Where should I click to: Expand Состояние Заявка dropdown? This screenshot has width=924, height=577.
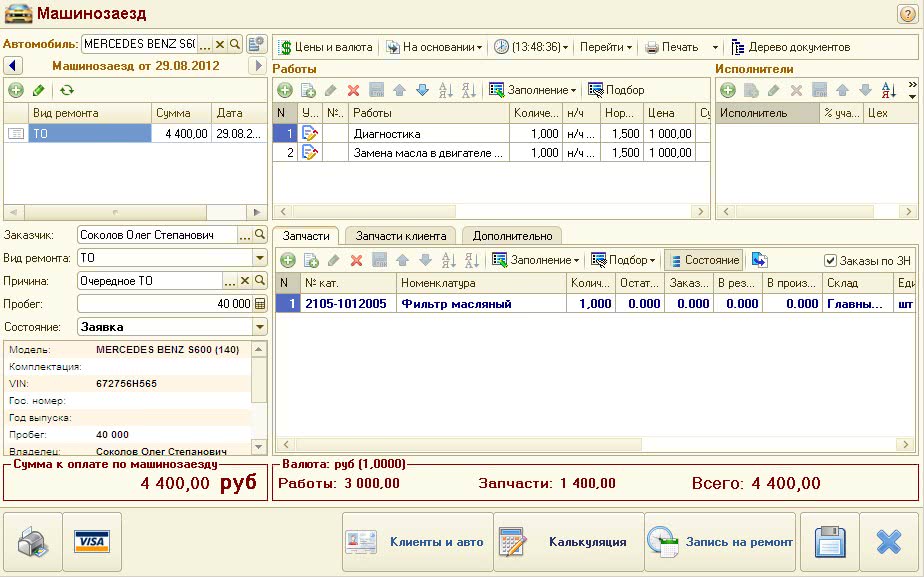click(260, 327)
